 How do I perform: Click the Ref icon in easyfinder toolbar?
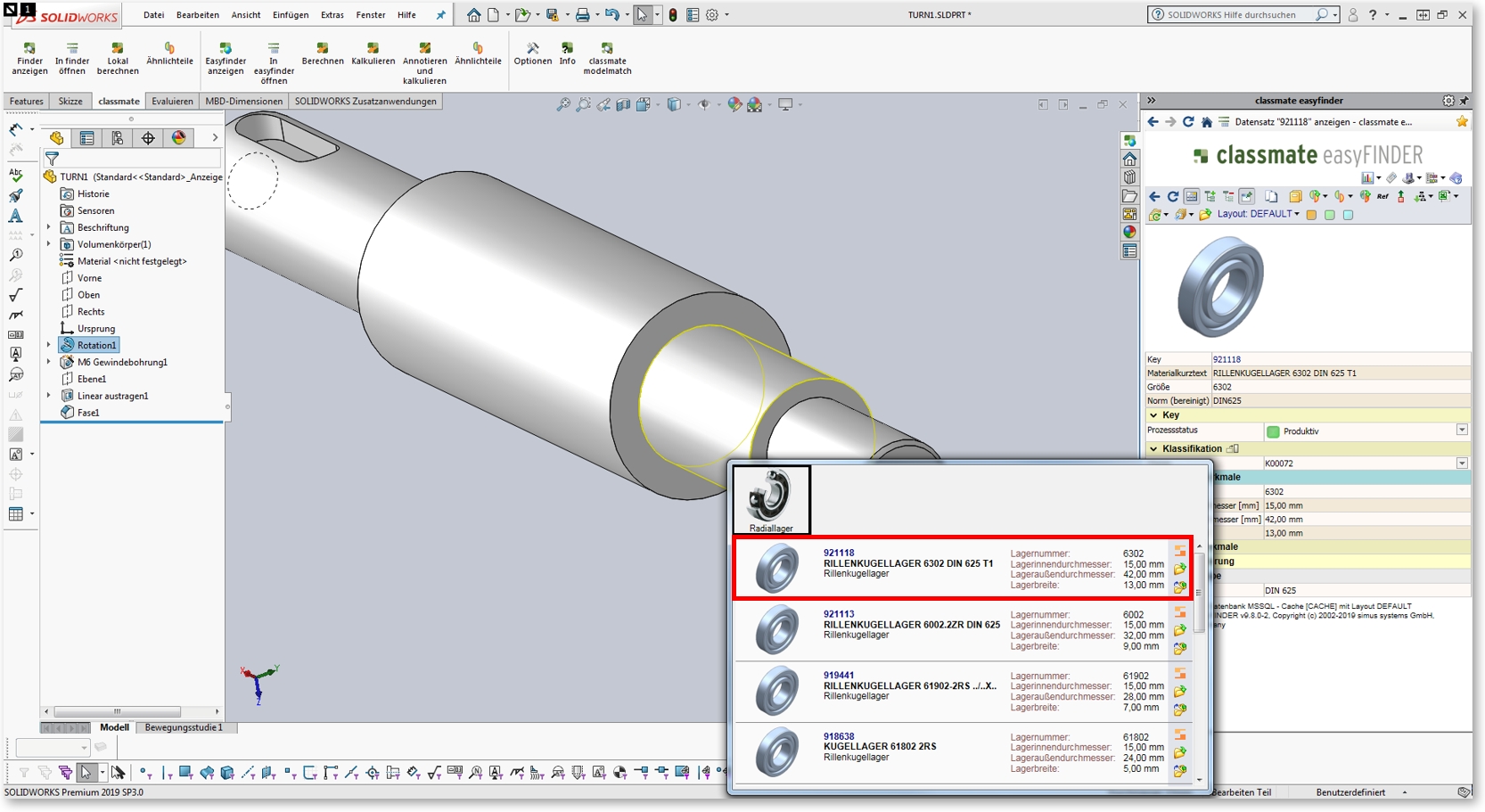click(x=1382, y=196)
